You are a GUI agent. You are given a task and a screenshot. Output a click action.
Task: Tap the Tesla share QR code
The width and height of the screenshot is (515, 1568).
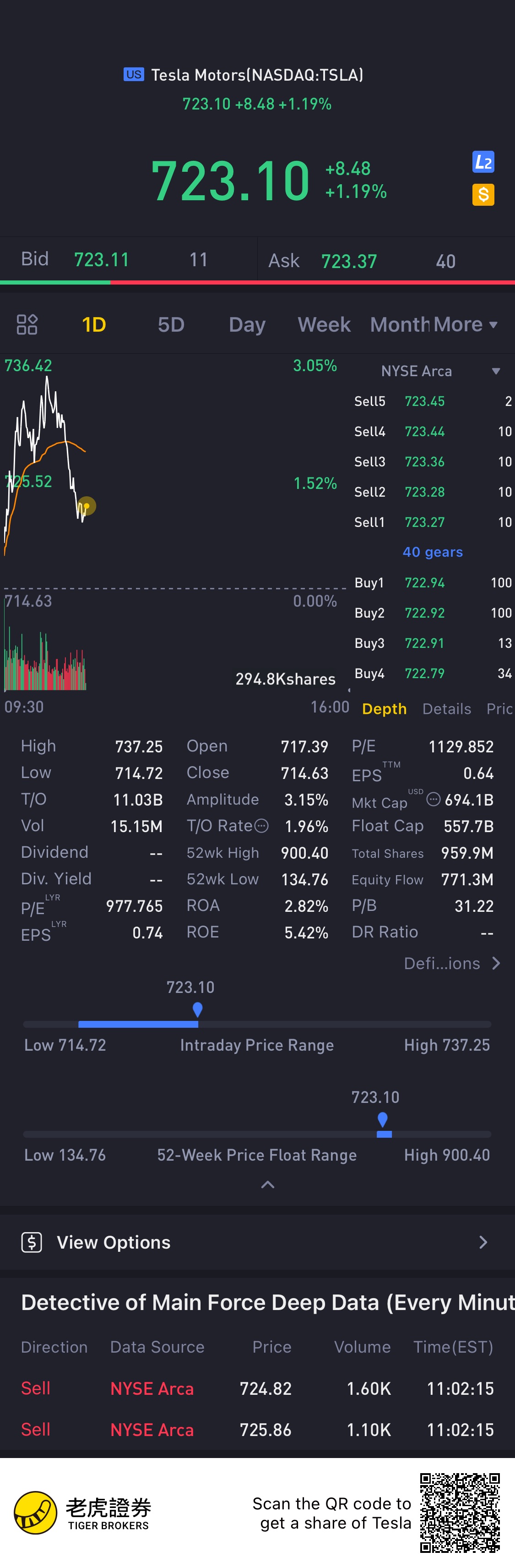[x=460, y=1513]
